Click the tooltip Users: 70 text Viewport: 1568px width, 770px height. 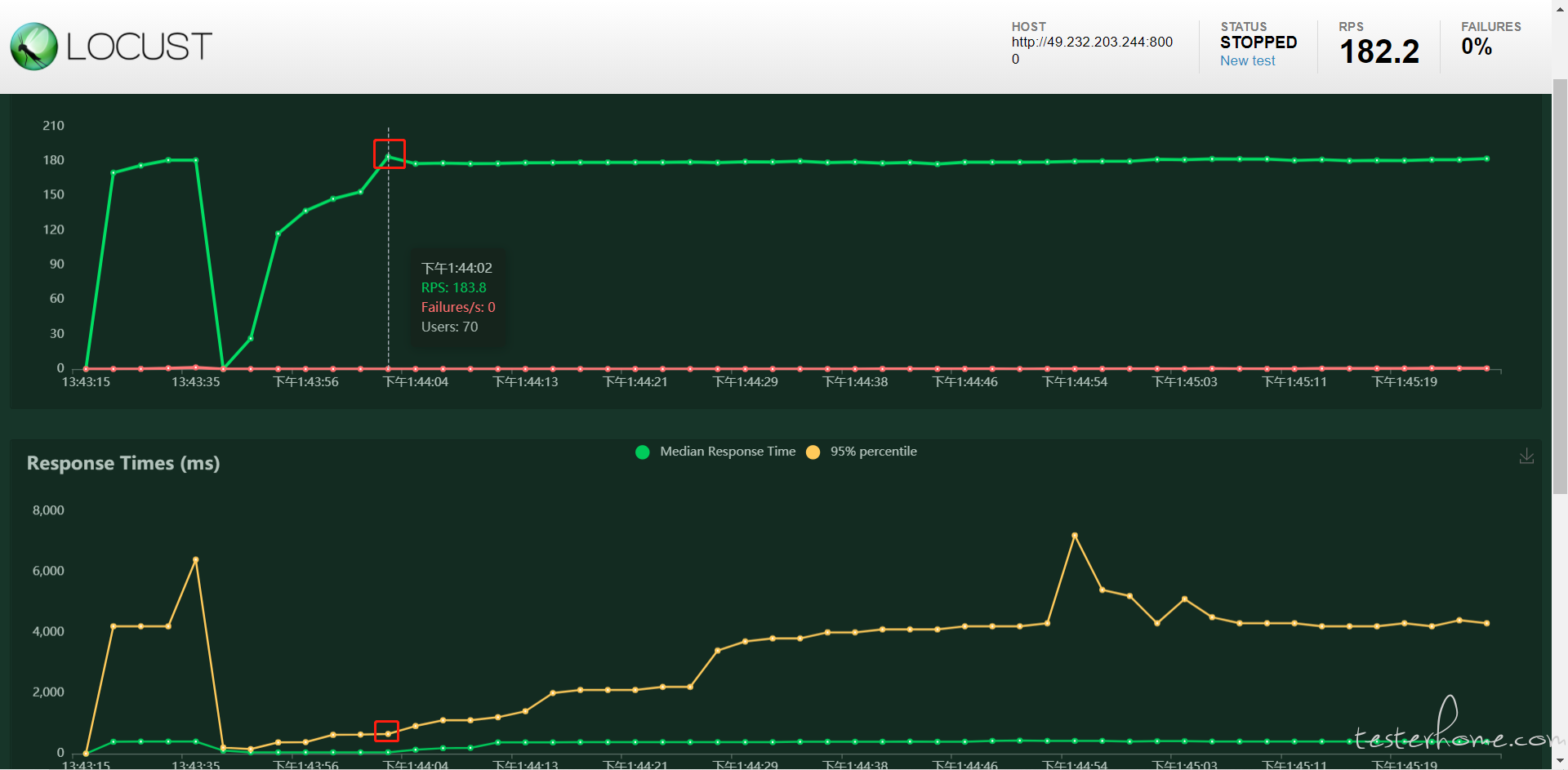click(449, 327)
